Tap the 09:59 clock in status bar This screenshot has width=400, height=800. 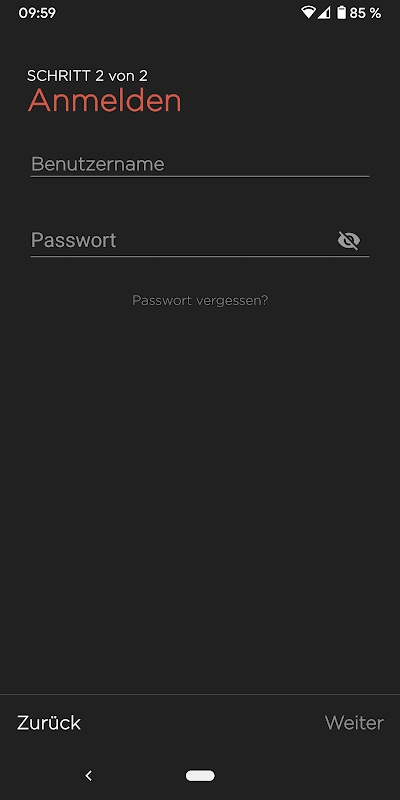pos(37,13)
